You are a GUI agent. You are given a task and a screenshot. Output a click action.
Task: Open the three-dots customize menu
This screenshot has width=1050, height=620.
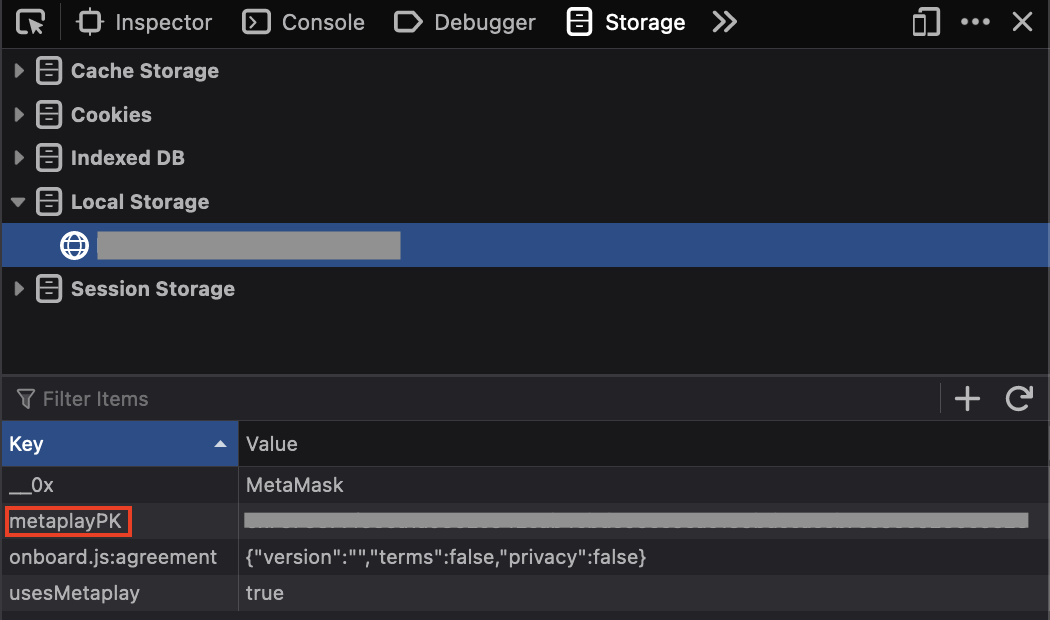(x=975, y=22)
